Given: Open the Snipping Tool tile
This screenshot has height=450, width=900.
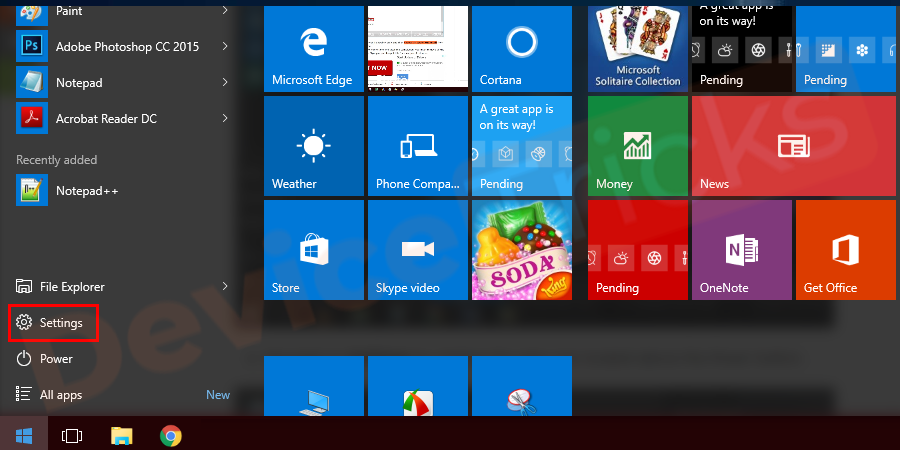Looking at the screenshot, I should pyautogui.click(x=522, y=386).
